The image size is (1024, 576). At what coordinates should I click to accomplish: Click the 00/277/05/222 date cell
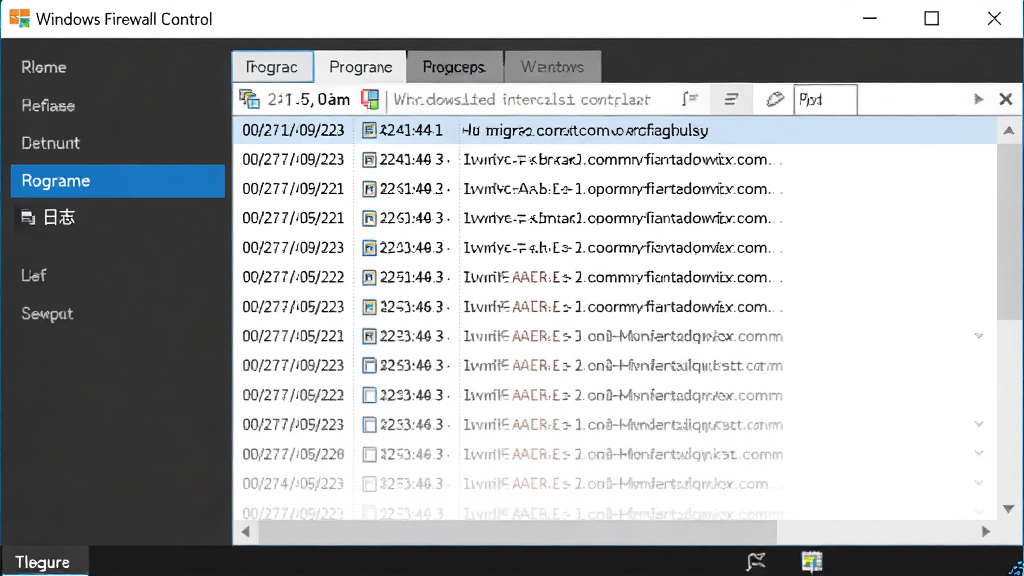[x=293, y=278]
